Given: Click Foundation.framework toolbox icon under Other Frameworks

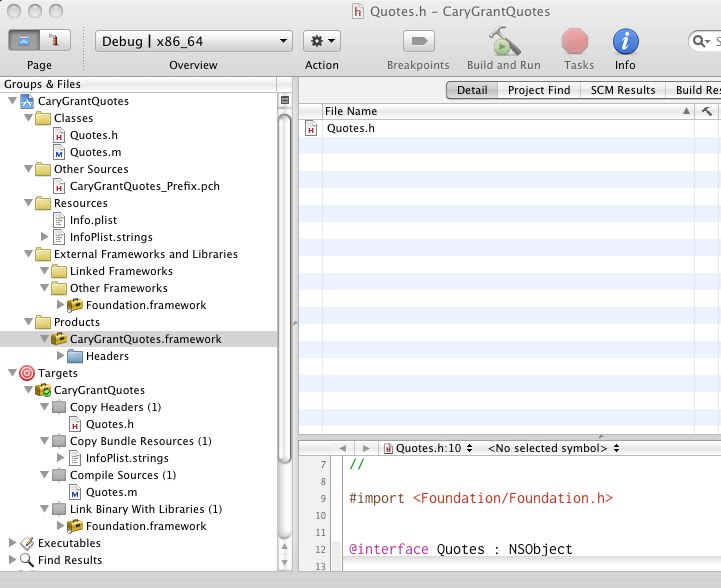Looking at the screenshot, I should click(75, 305).
